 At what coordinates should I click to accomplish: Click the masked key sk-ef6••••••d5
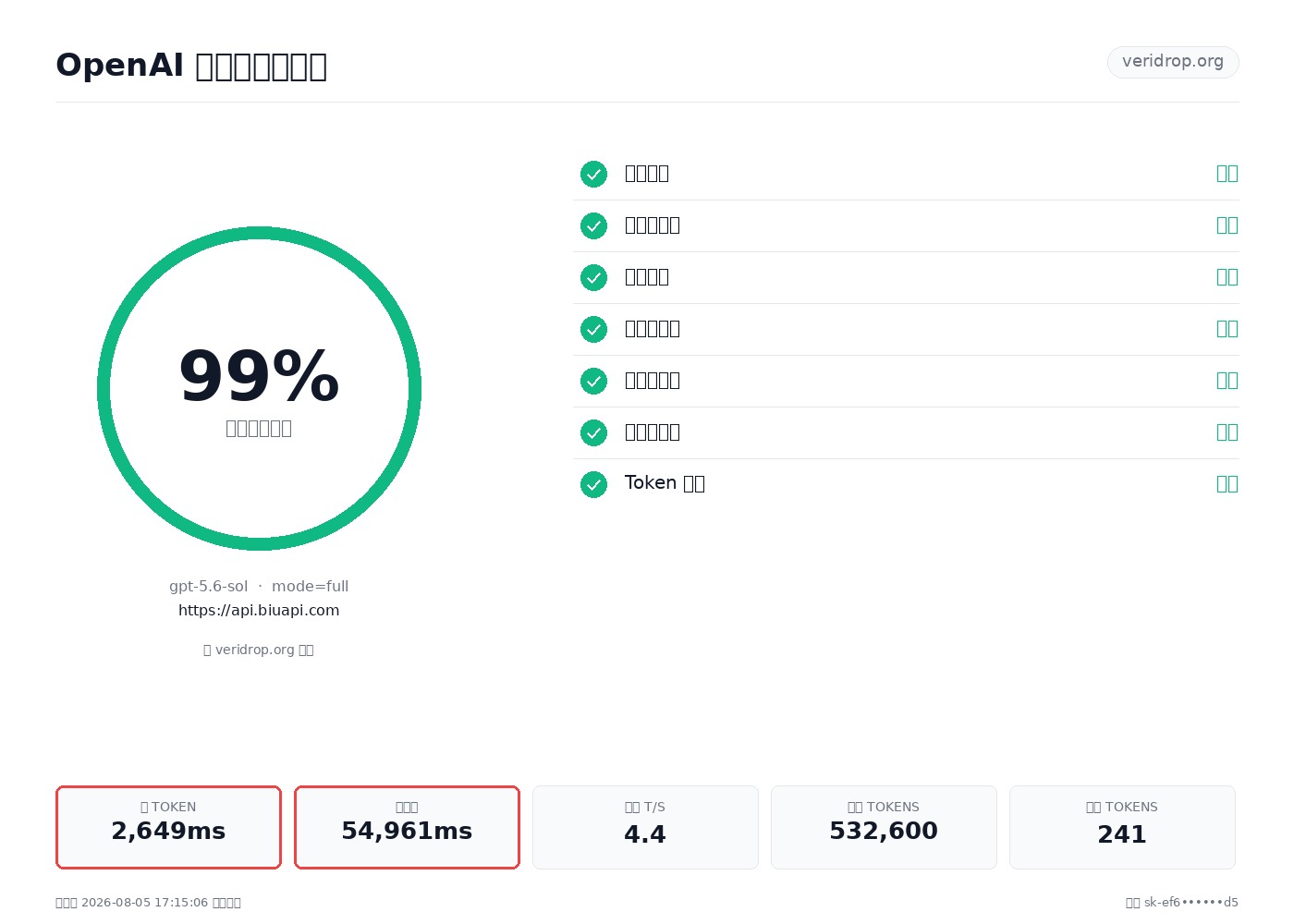pyautogui.click(x=1191, y=902)
